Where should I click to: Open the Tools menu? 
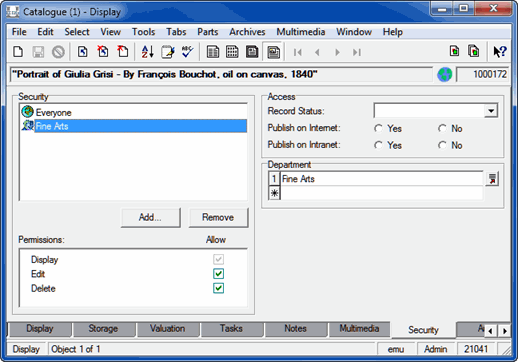(143, 32)
